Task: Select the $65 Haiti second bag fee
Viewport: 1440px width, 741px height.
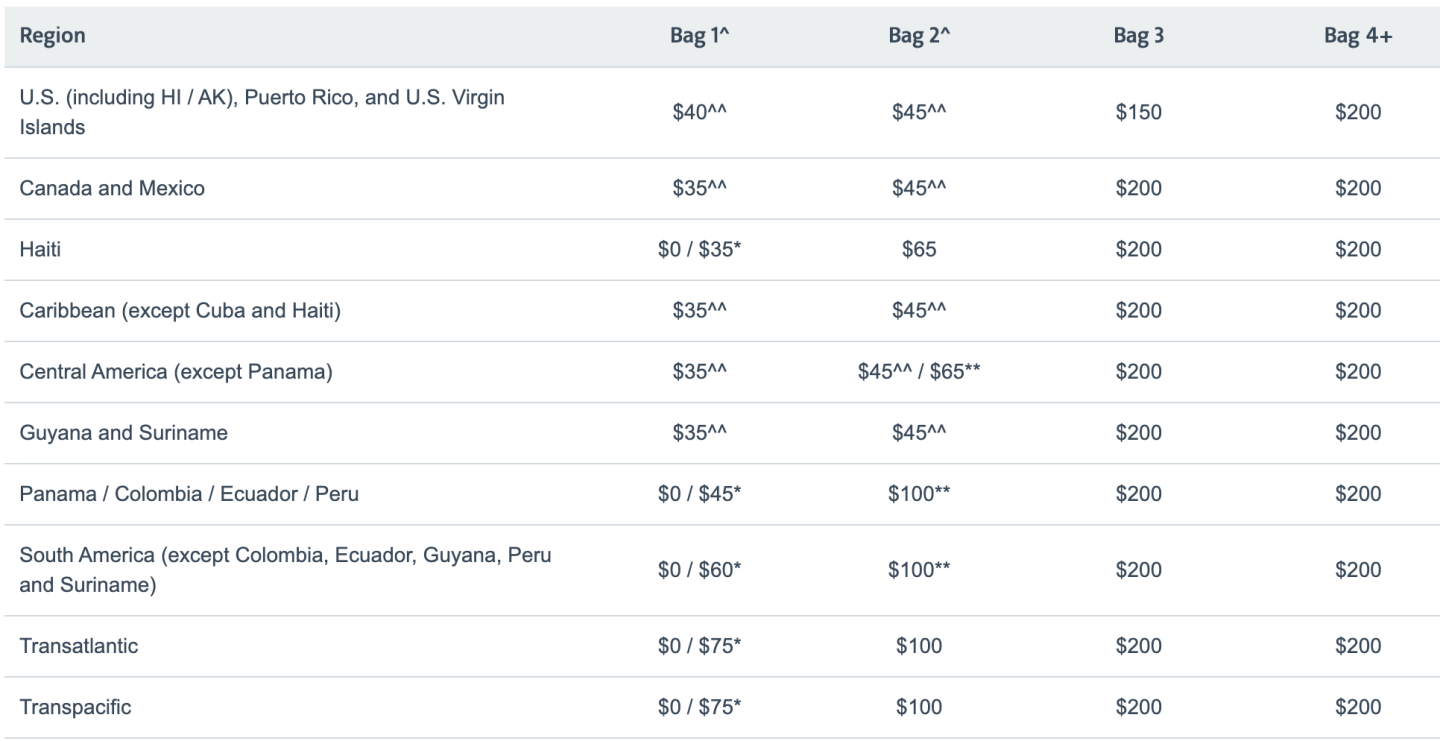Action: pos(918,250)
